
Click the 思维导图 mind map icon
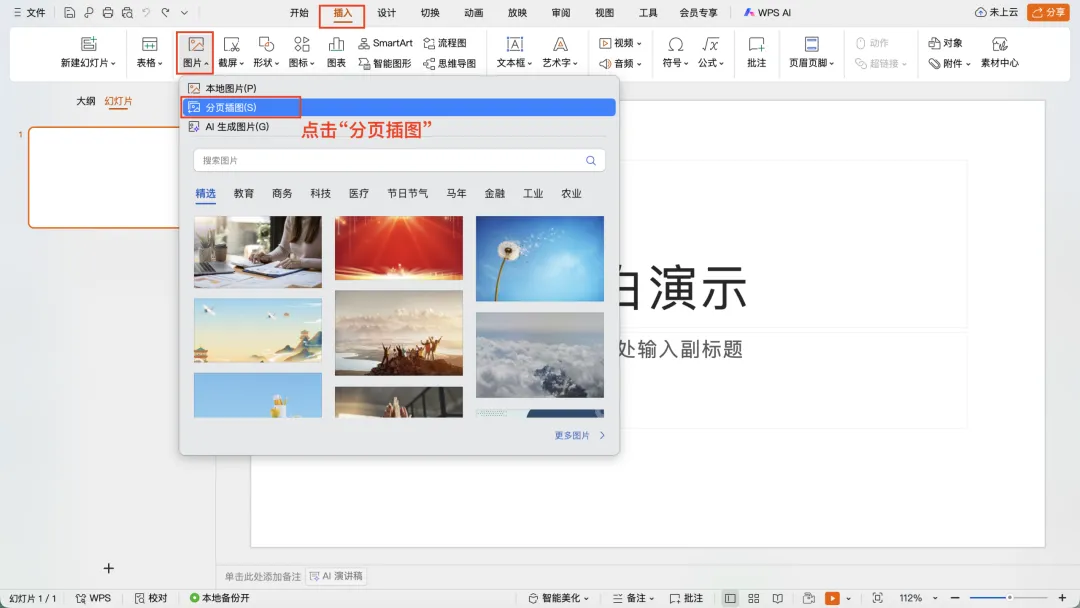tap(449, 63)
